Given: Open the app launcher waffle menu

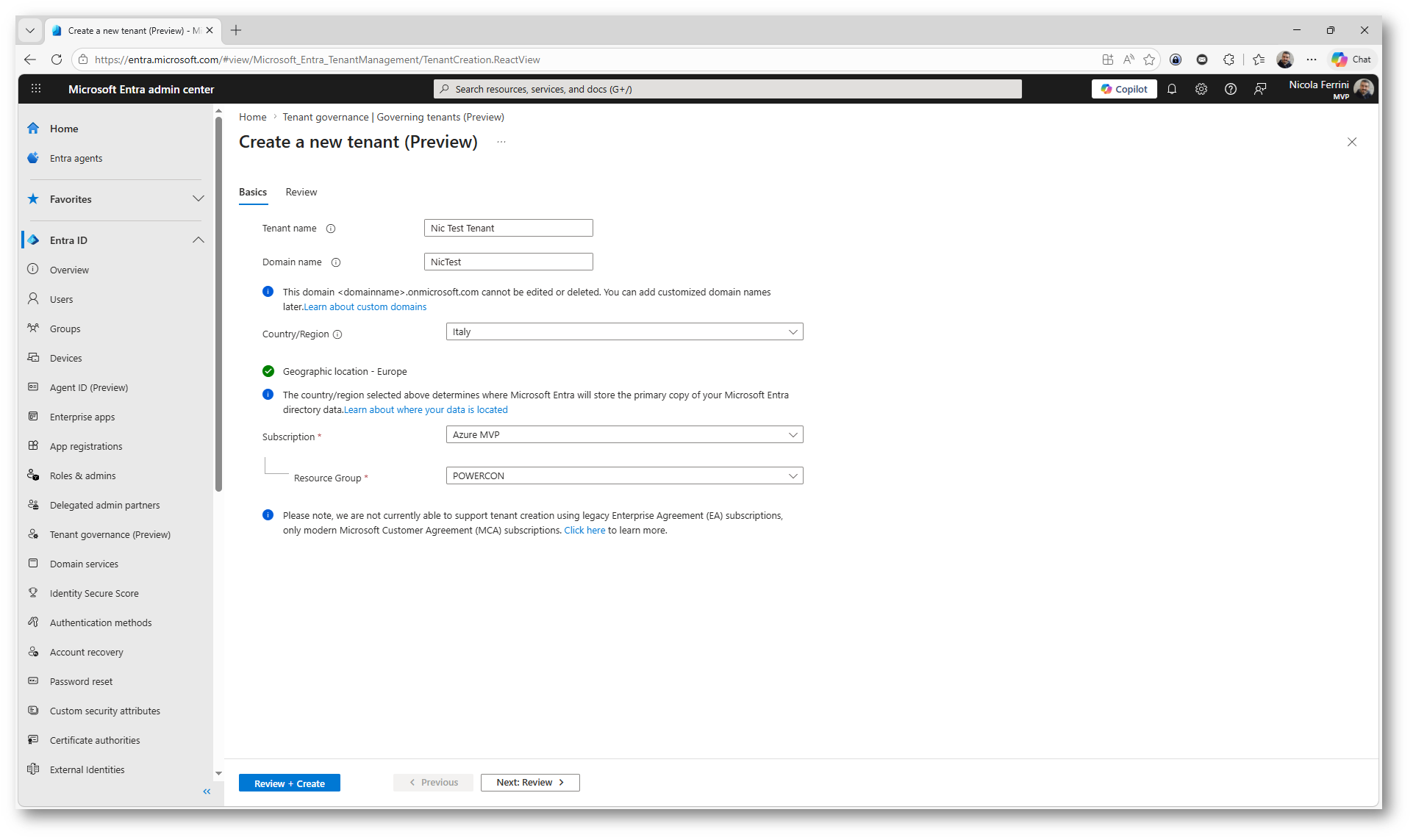Looking at the screenshot, I should 36,89.
